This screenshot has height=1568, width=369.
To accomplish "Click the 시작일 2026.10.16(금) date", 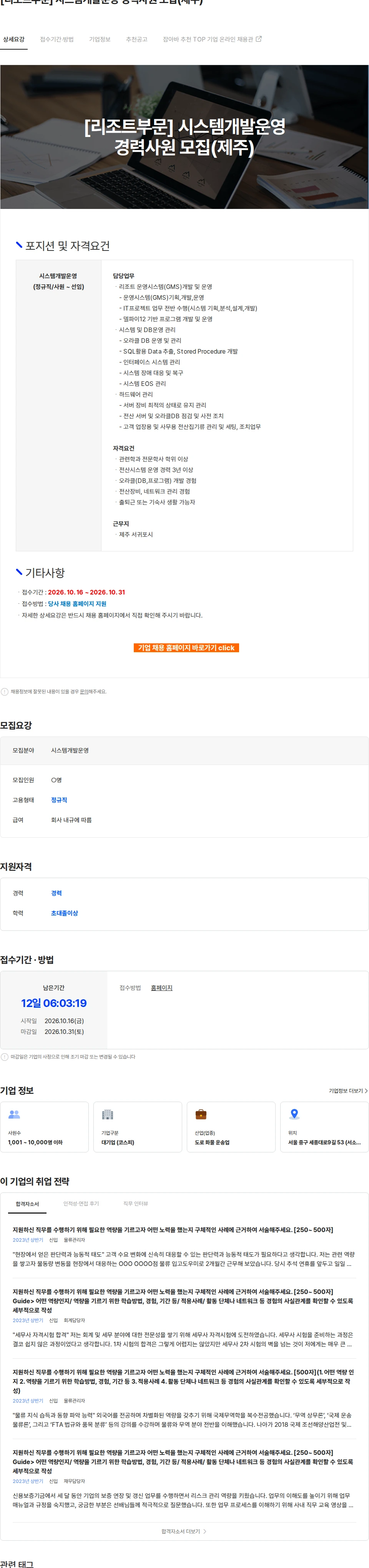I will [x=65, y=1021].
